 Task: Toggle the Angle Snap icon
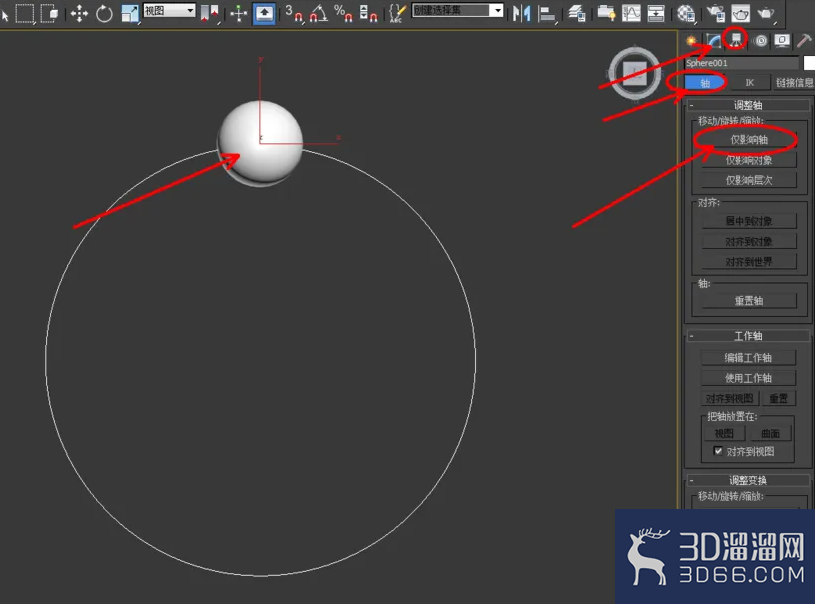pyautogui.click(x=319, y=13)
